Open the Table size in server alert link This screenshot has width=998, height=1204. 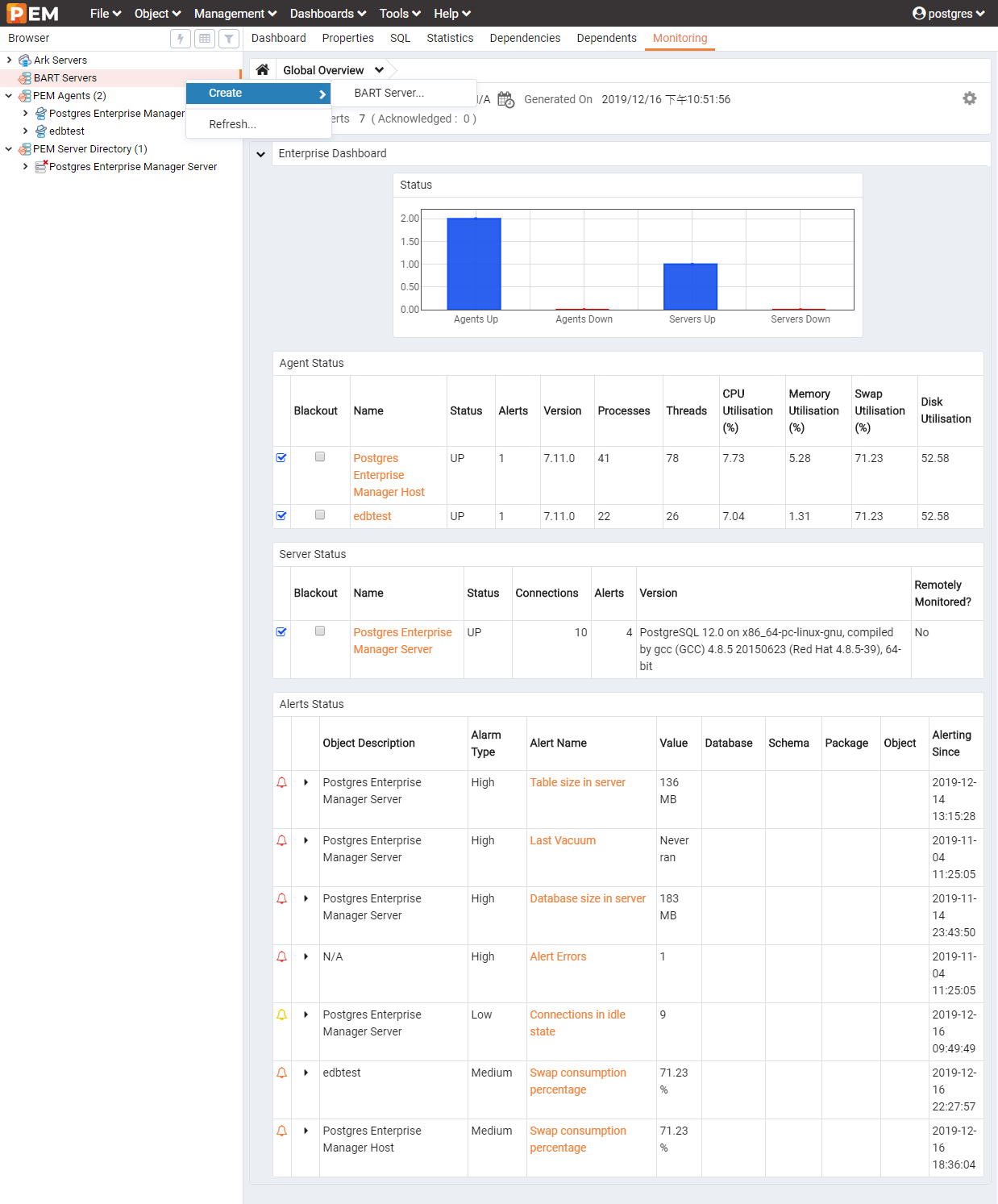pos(577,782)
